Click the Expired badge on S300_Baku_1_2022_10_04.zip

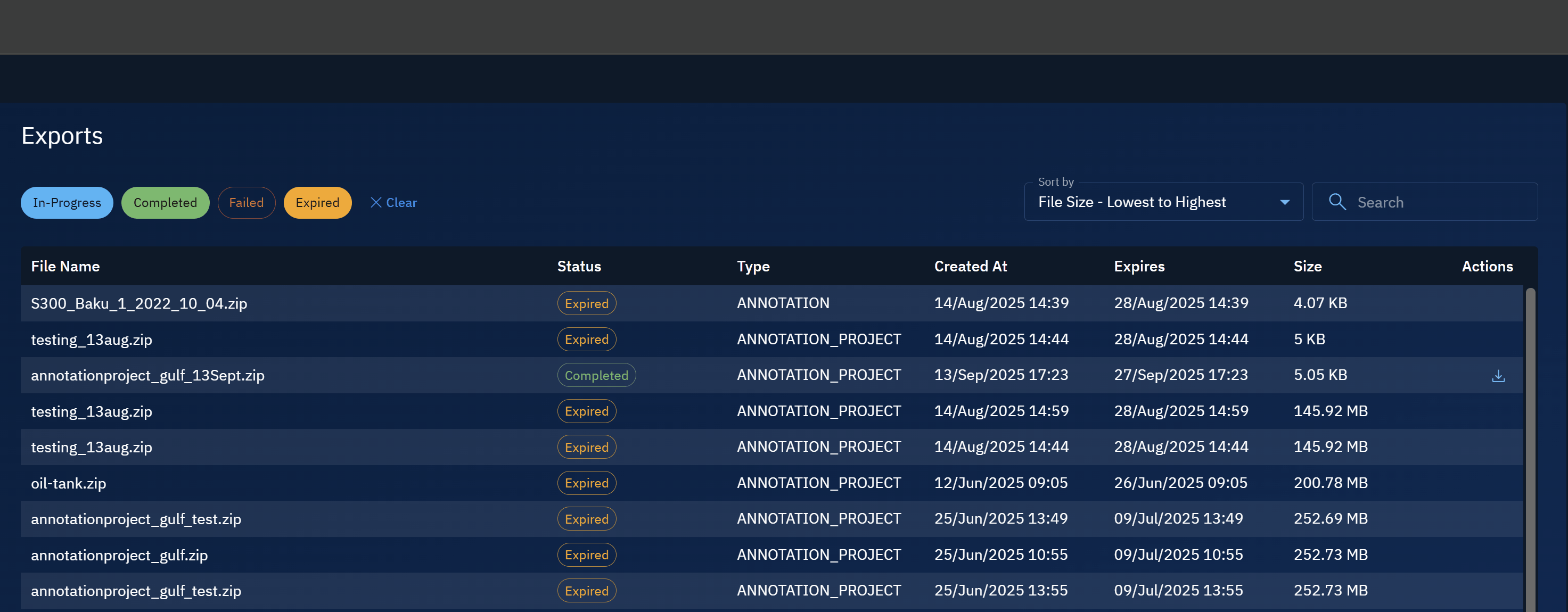[586, 303]
